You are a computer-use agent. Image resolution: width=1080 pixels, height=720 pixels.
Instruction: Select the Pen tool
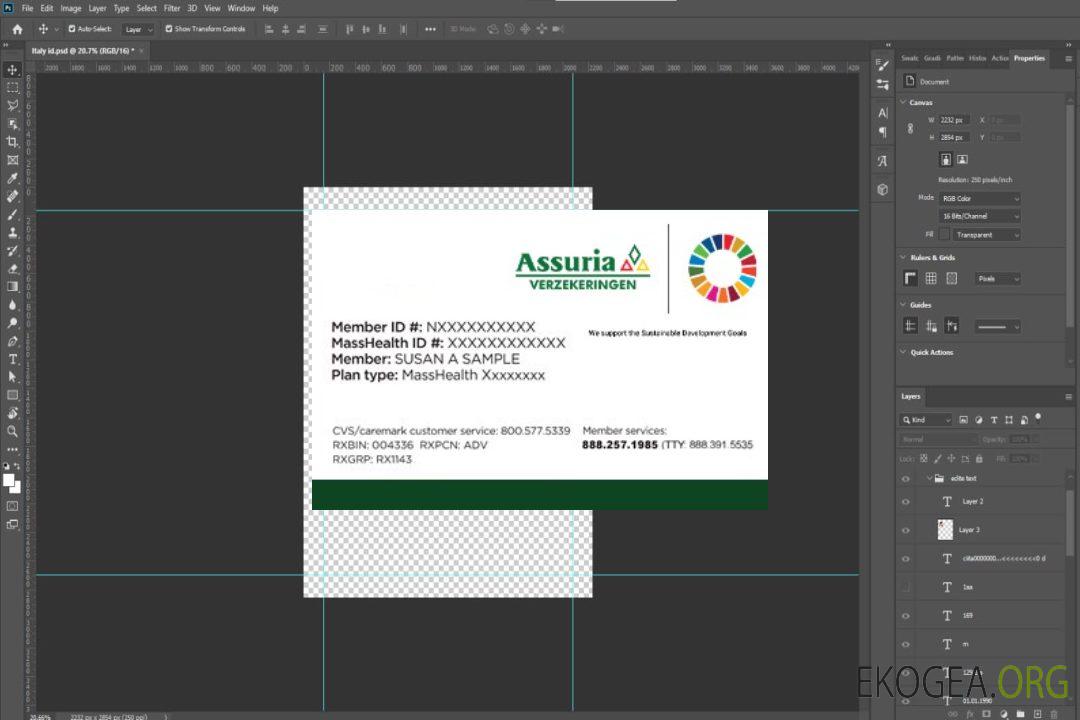[x=12, y=341]
